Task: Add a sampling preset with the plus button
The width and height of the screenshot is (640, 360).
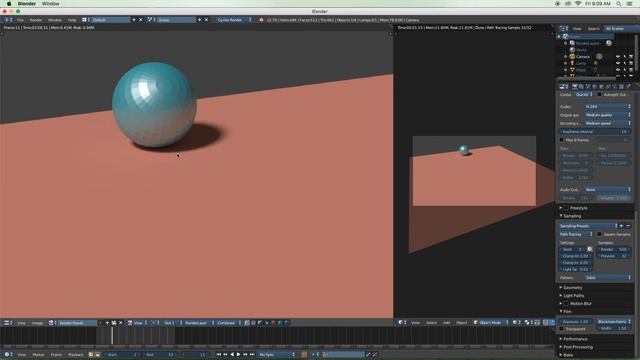Action: tap(622, 226)
